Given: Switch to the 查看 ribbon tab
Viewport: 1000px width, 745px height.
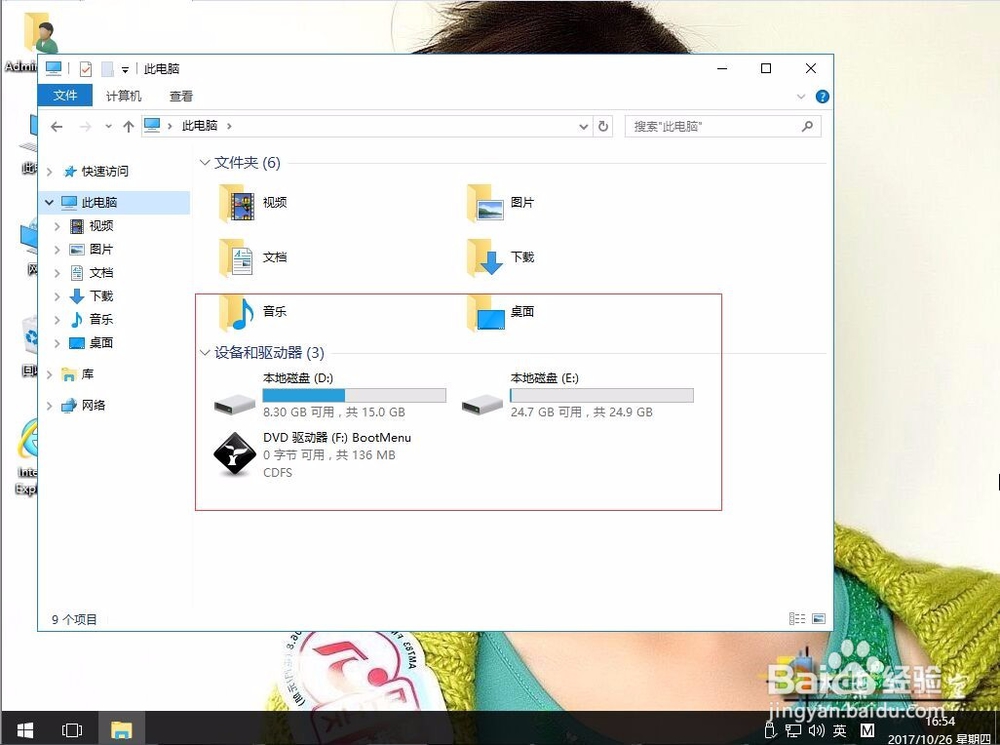Looking at the screenshot, I should click(179, 96).
